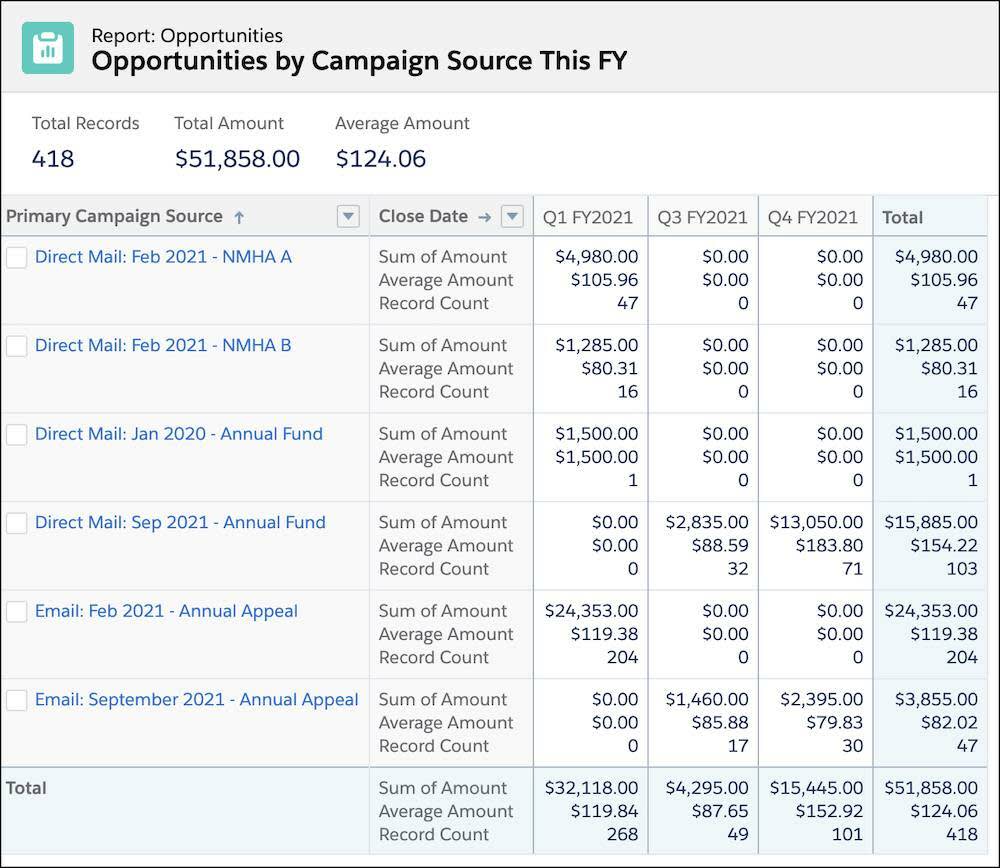Open the Primary Campaign Source column menu
The height and width of the screenshot is (868, 1000).
pyautogui.click(x=348, y=216)
